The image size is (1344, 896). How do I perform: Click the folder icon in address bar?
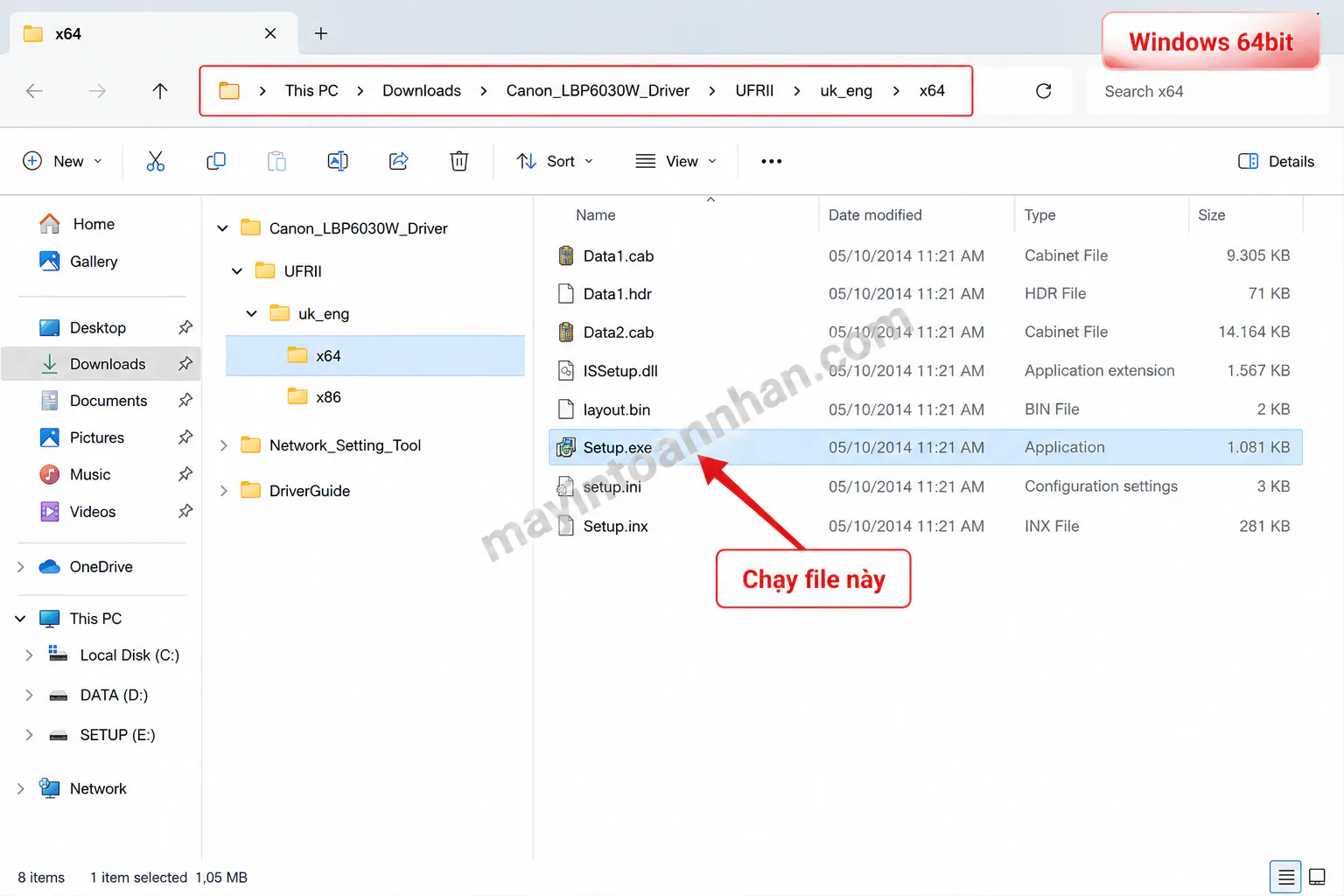pos(229,91)
